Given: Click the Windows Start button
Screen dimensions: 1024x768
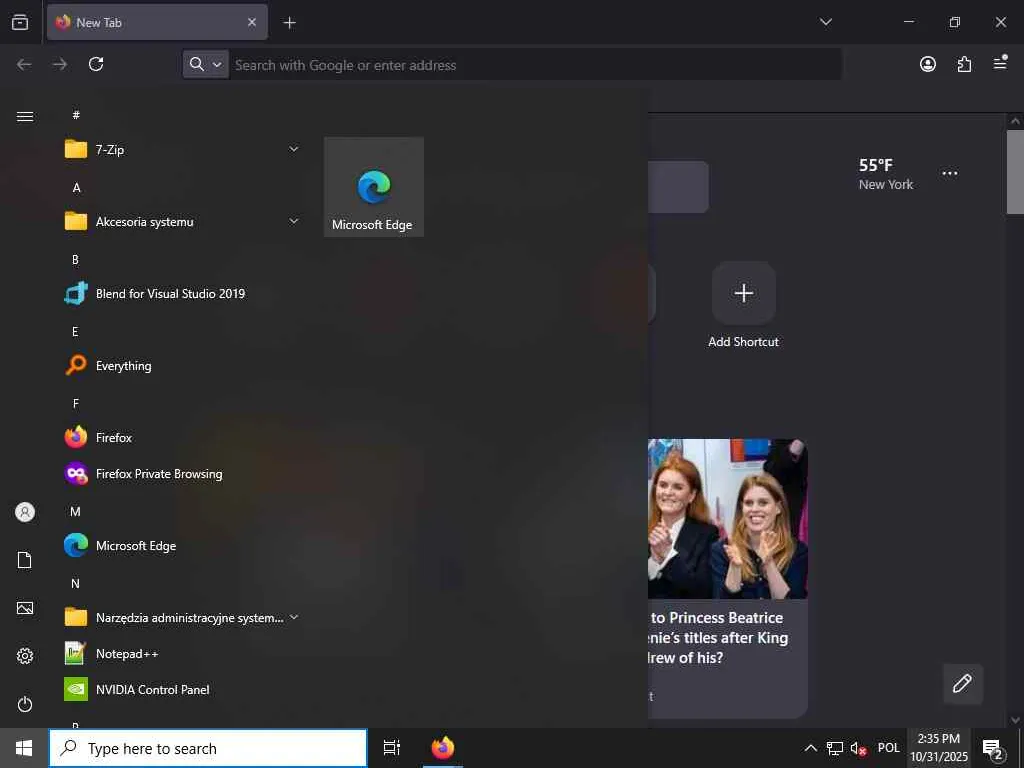Looking at the screenshot, I should tap(24, 748).
